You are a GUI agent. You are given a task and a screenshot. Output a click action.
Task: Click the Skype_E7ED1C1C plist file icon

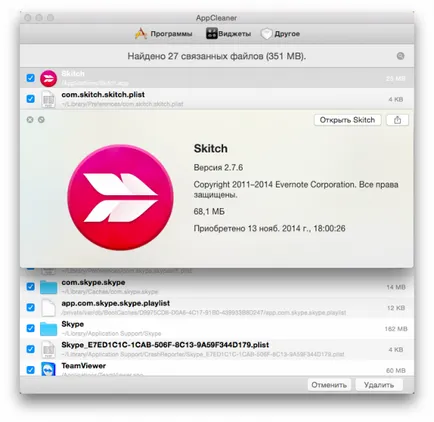pos(48,349)
